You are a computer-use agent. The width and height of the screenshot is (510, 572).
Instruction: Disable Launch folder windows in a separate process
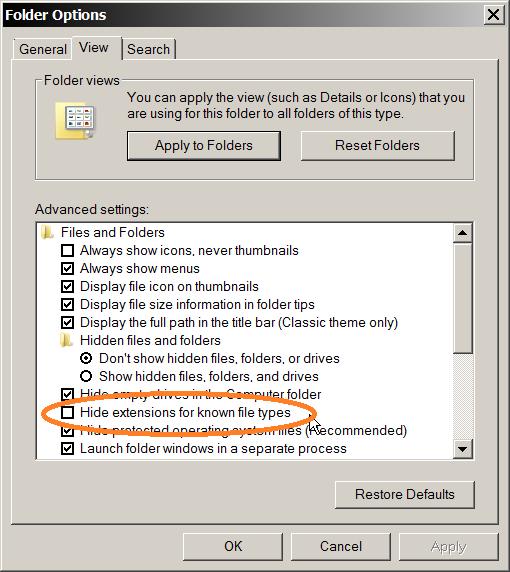coord(67,448)
